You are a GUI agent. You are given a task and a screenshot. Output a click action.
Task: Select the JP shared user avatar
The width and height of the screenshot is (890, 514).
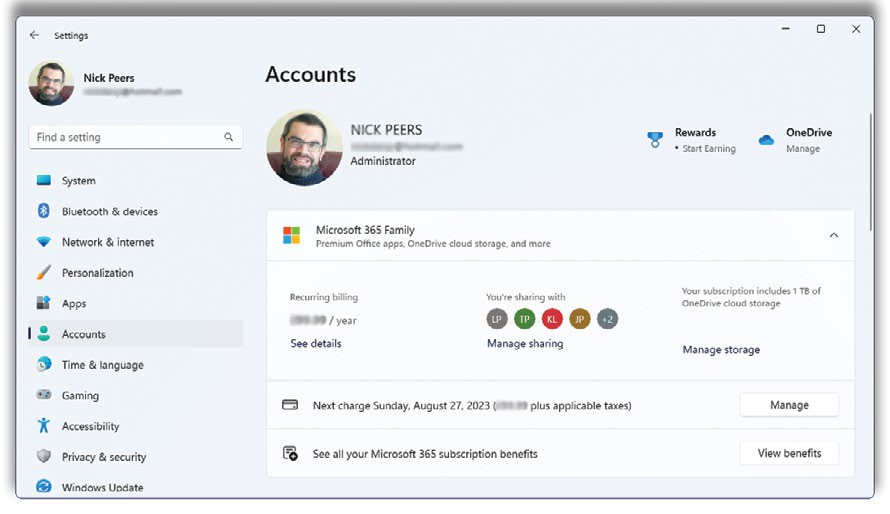click(x=580, y=319)
